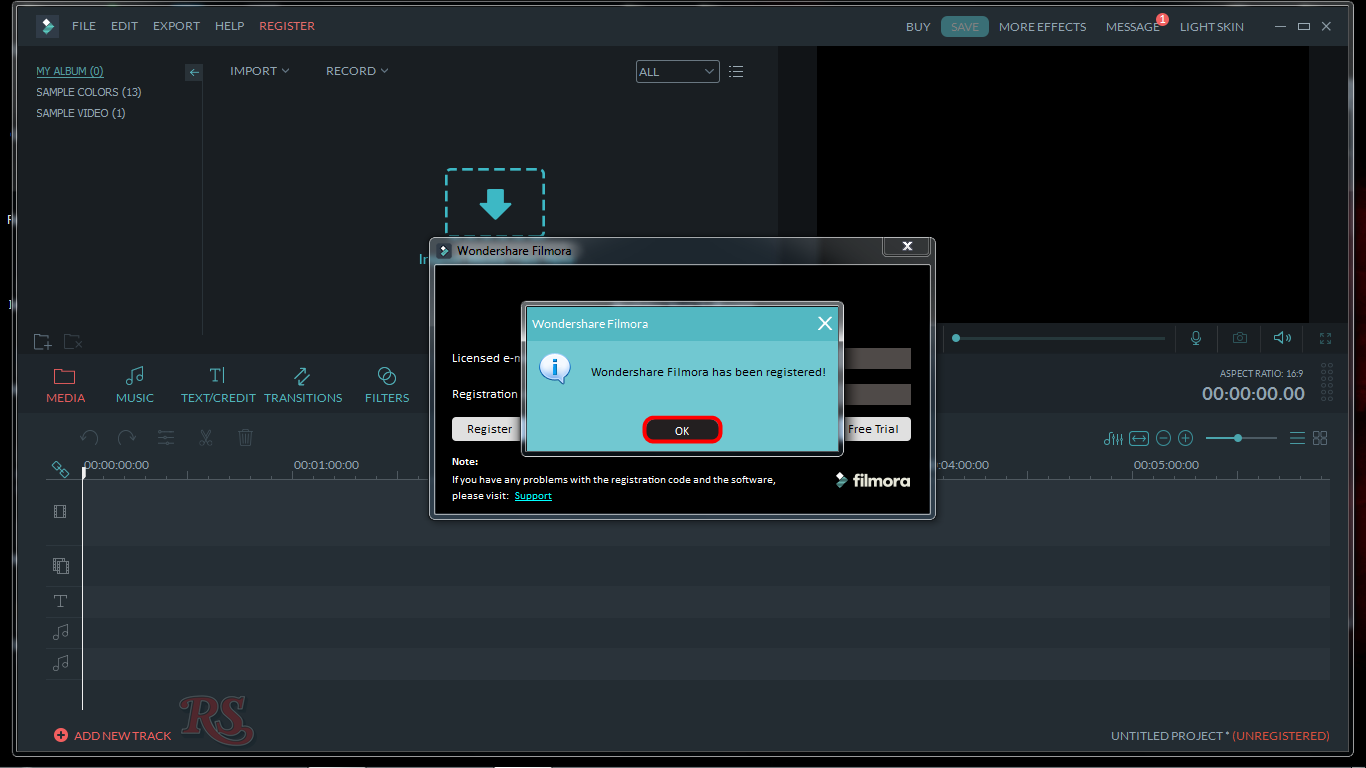Click the timeline zoom out minus icon
This screenshot has width=1366, height=768.
point(1163,438)
